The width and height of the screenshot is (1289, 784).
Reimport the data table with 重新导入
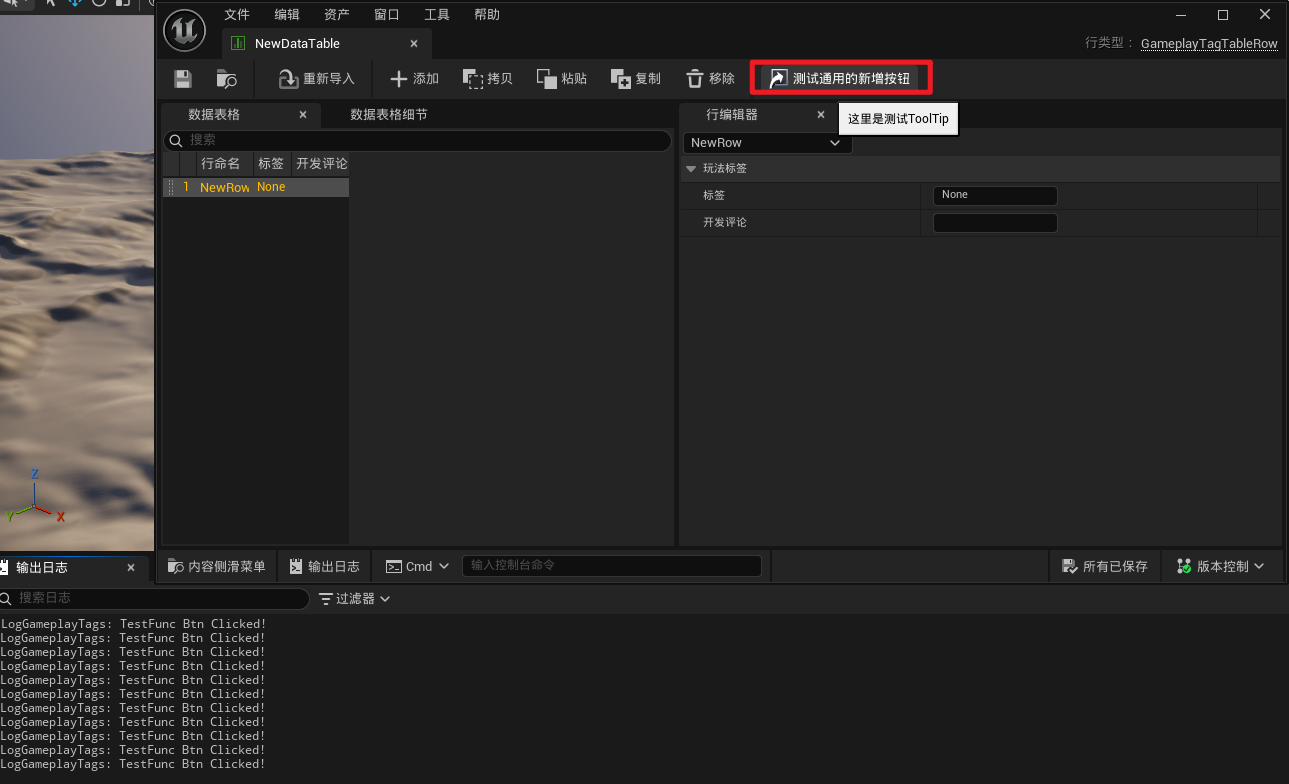(317, 78)
